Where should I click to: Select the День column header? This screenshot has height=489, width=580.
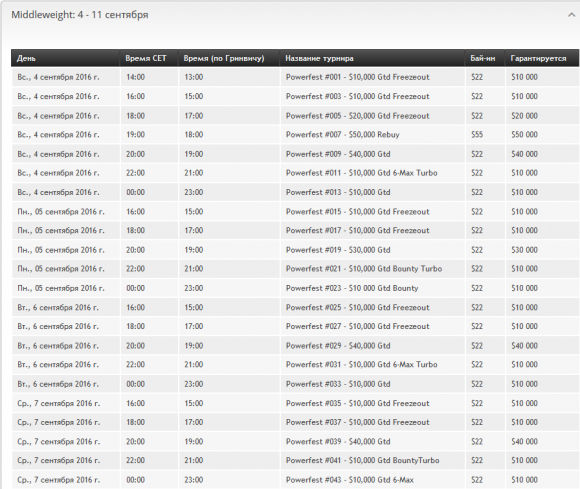coord(26,58)
